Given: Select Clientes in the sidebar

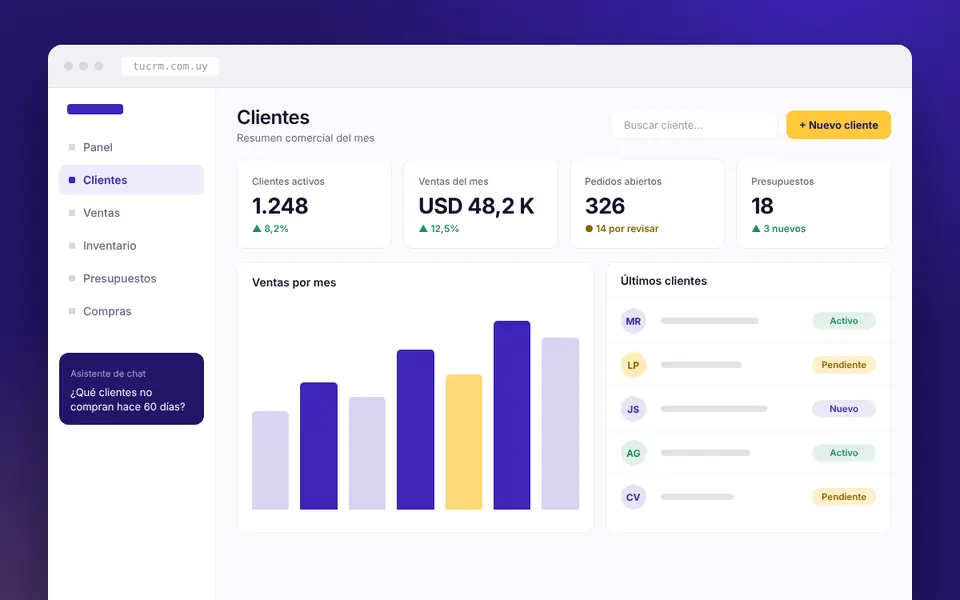Looking at the screenshot, I should coord(131,180).
